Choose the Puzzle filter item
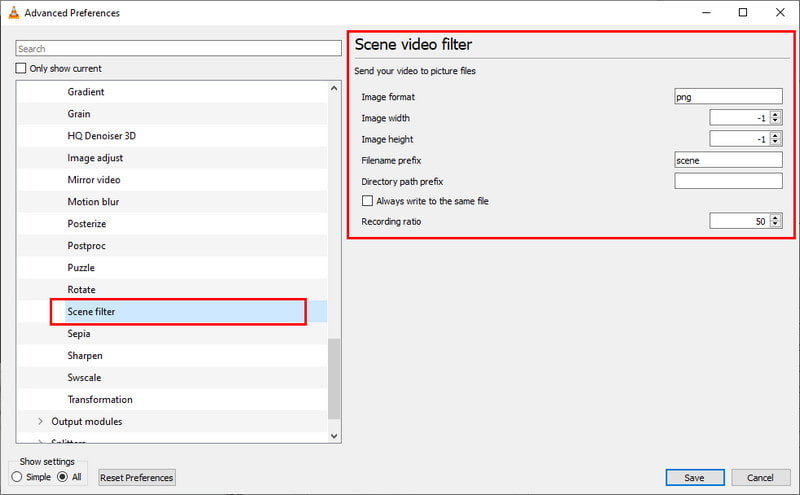 pyautogui.click(x=82, y=268)
